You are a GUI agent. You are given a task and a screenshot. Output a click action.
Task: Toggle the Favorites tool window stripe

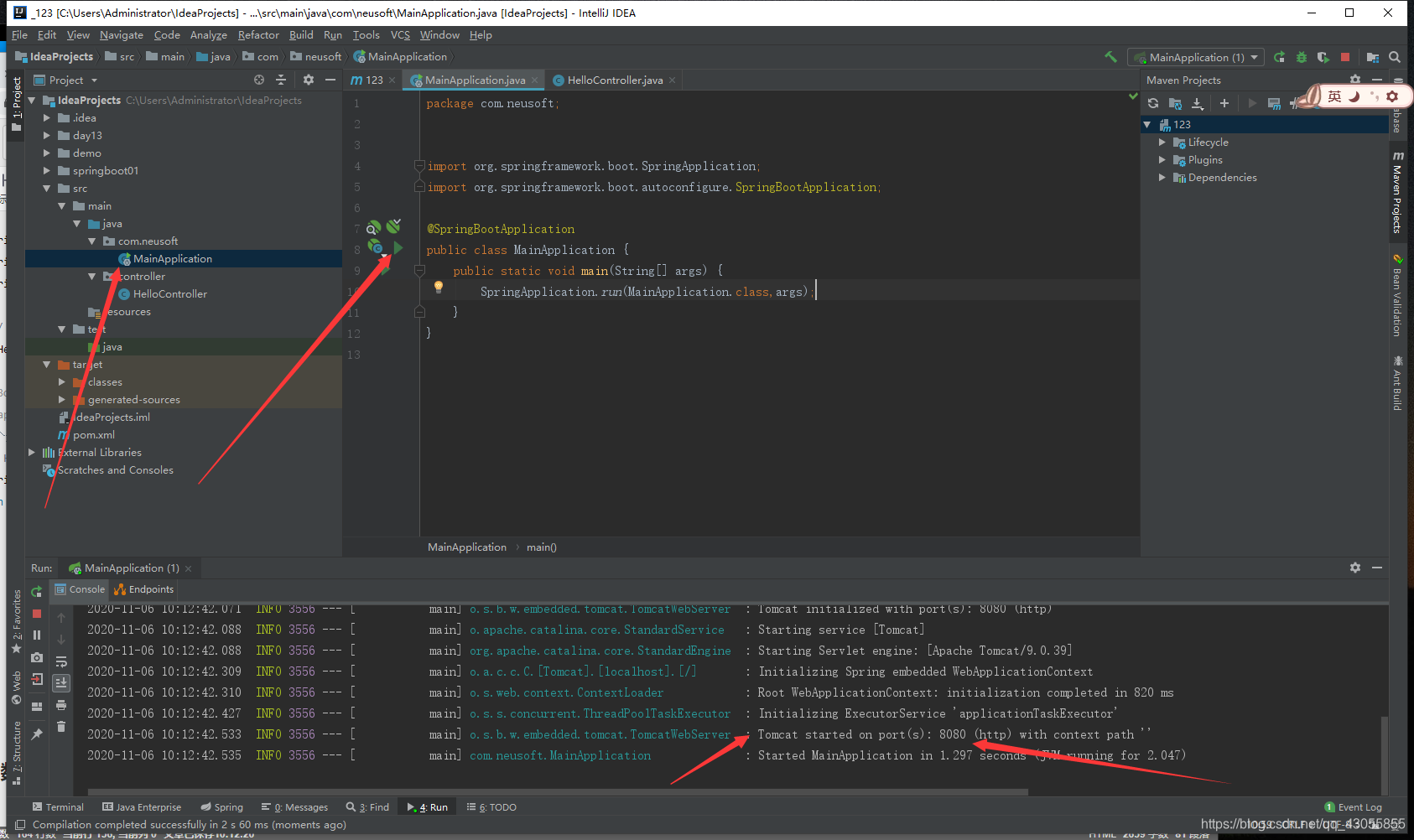[16, 622]
